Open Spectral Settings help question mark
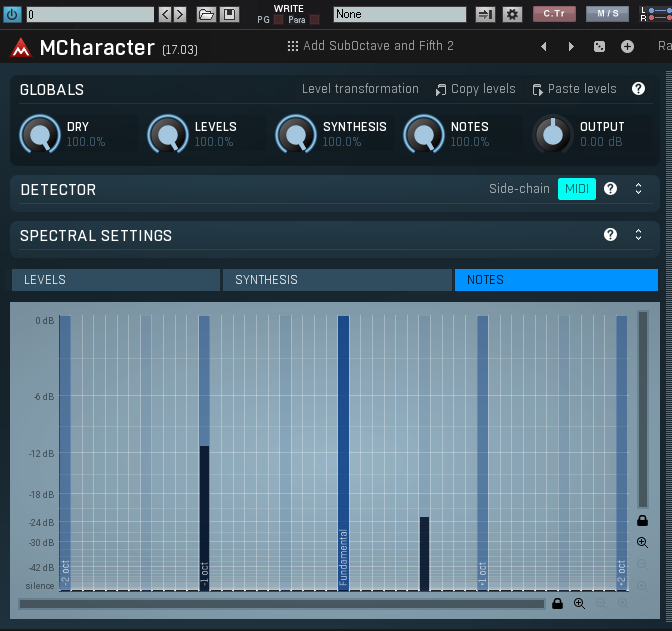672x631 pixels. (610, 234)
